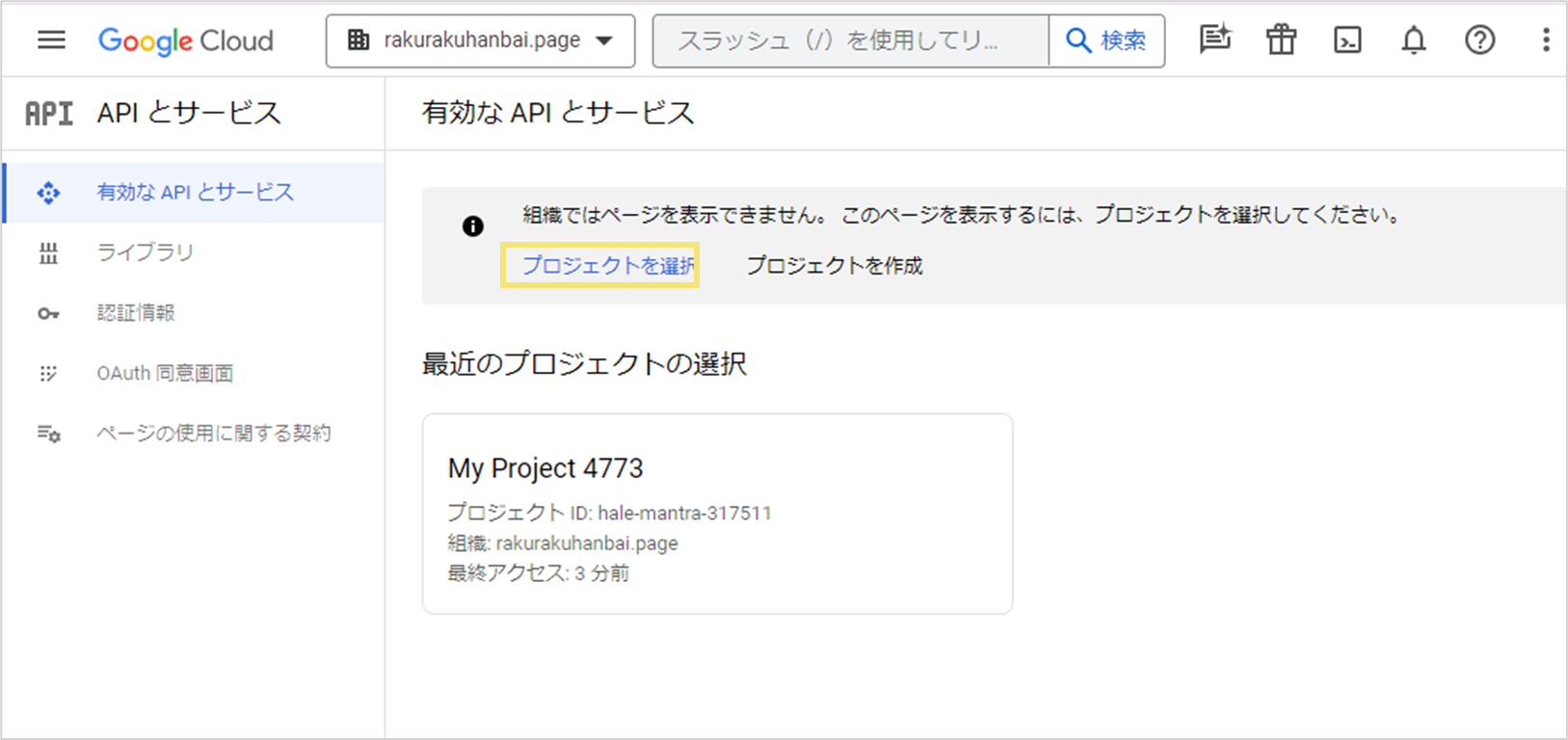Click the OAuth consent dots icon
Image resolution: width=1568 pixels, height=740 pixels.
point(48,374)
